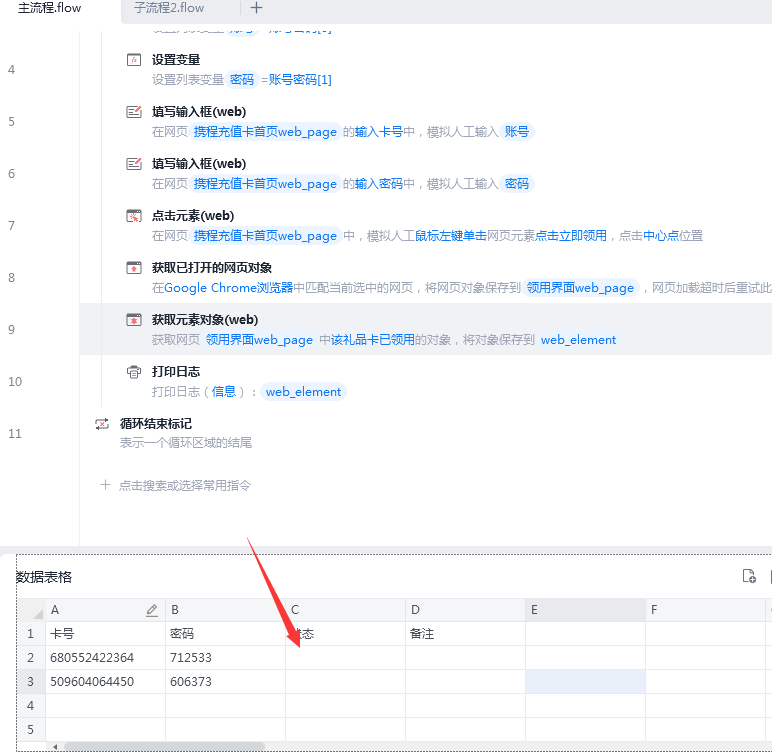Add a new flow tab with plus
Screen dimensions: 772x754
click(256, 7)
